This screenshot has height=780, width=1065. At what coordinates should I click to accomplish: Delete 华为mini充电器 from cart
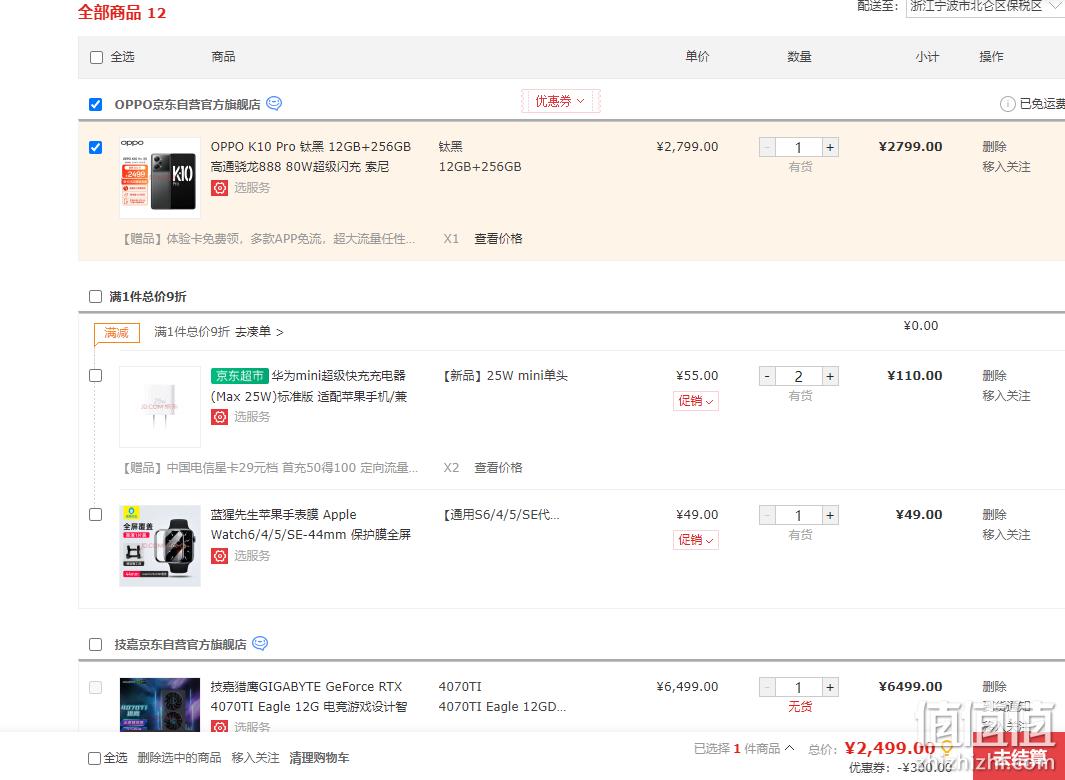(994, 376)
